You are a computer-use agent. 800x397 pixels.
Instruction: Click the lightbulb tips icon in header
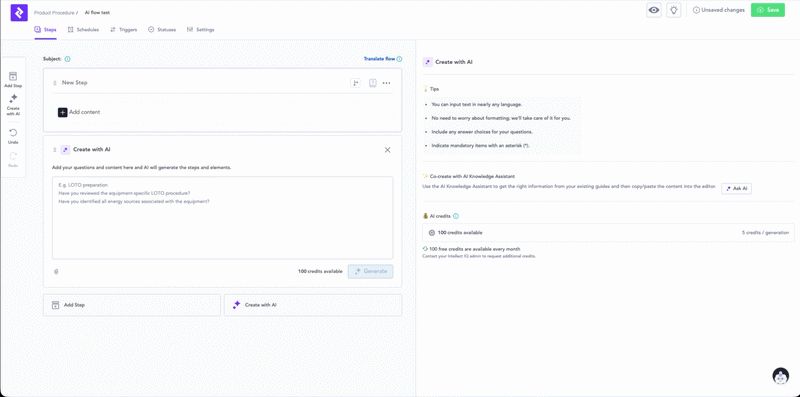[x=673, y=10]
